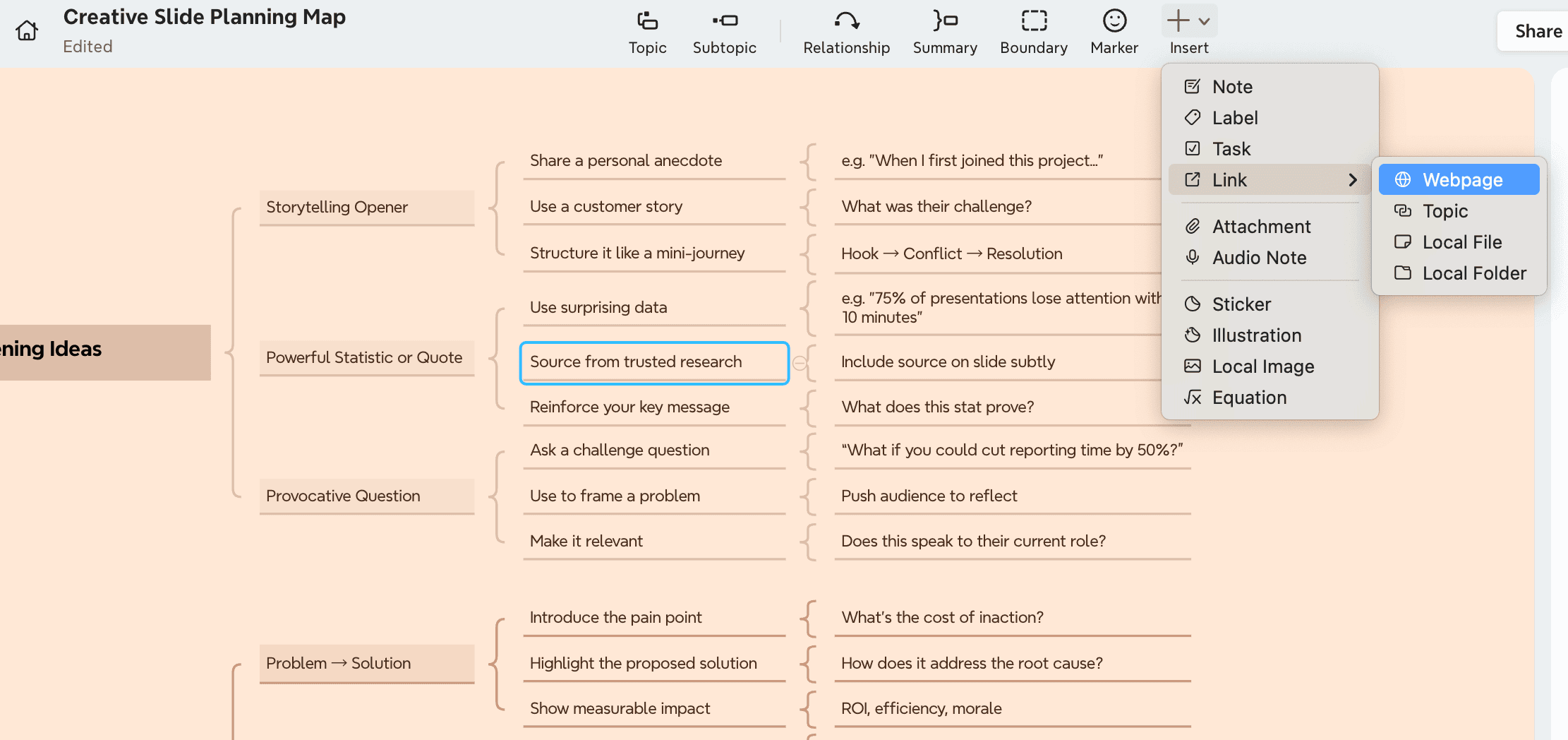The image size is (1568, 740).
Task: Click the Sticker icon in the Insert menu
Action: point(1193,304)
